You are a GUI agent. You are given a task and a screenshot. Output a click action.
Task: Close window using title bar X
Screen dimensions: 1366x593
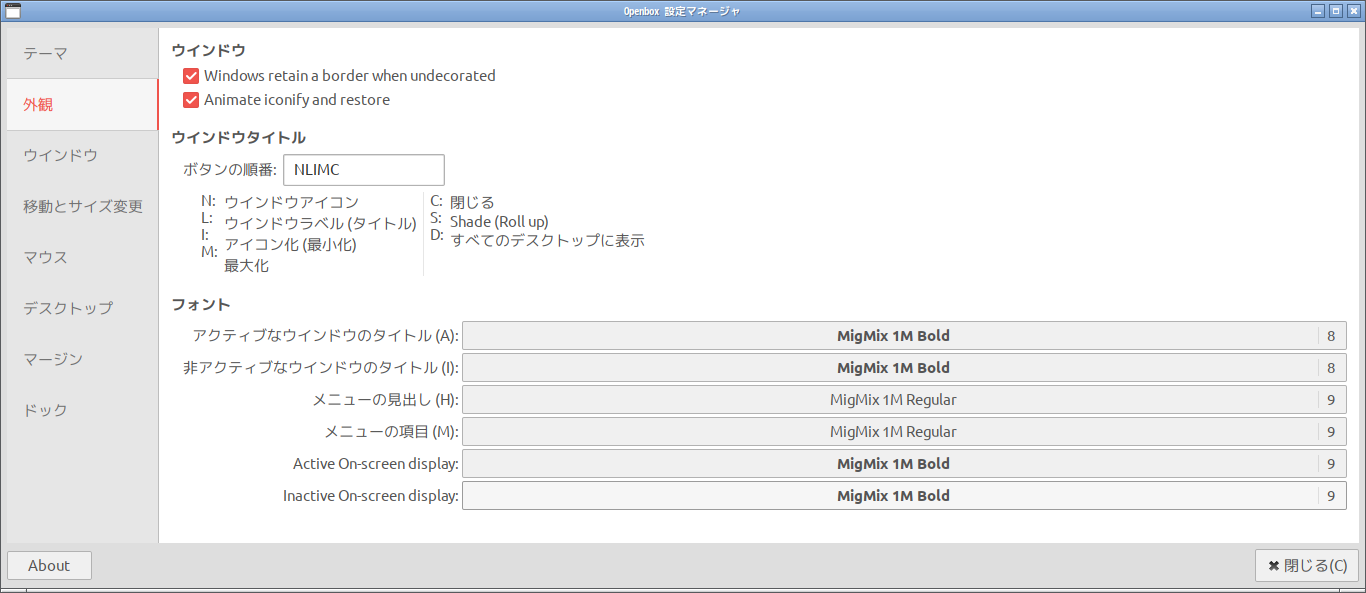[x=1352, y=11]
